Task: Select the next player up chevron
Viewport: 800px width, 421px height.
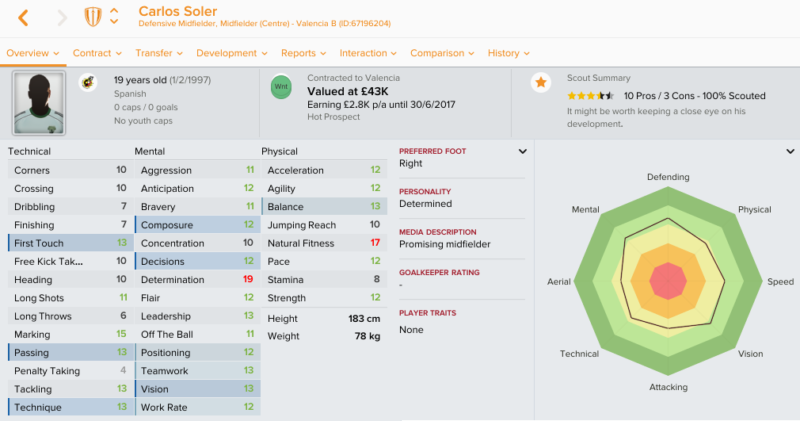Action: [x=114, y=11]
